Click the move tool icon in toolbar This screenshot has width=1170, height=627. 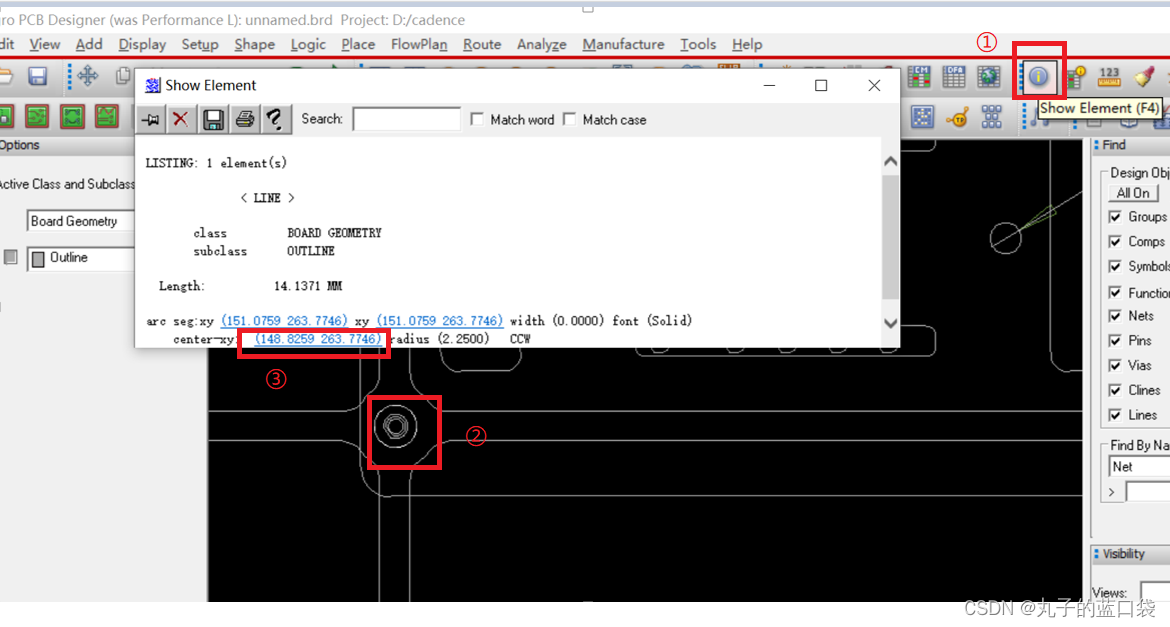(87, 76)
